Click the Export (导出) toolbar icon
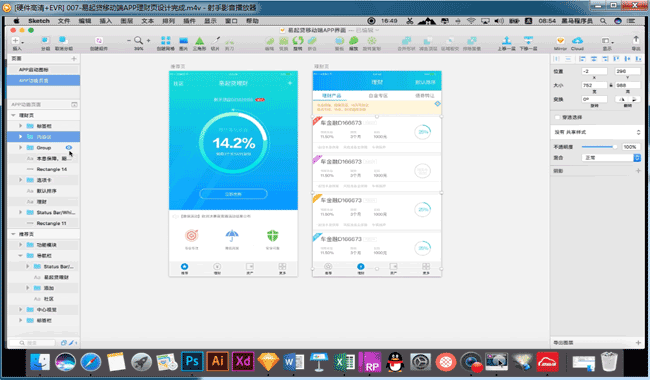 pyautogui.click(x=636, y=40)
